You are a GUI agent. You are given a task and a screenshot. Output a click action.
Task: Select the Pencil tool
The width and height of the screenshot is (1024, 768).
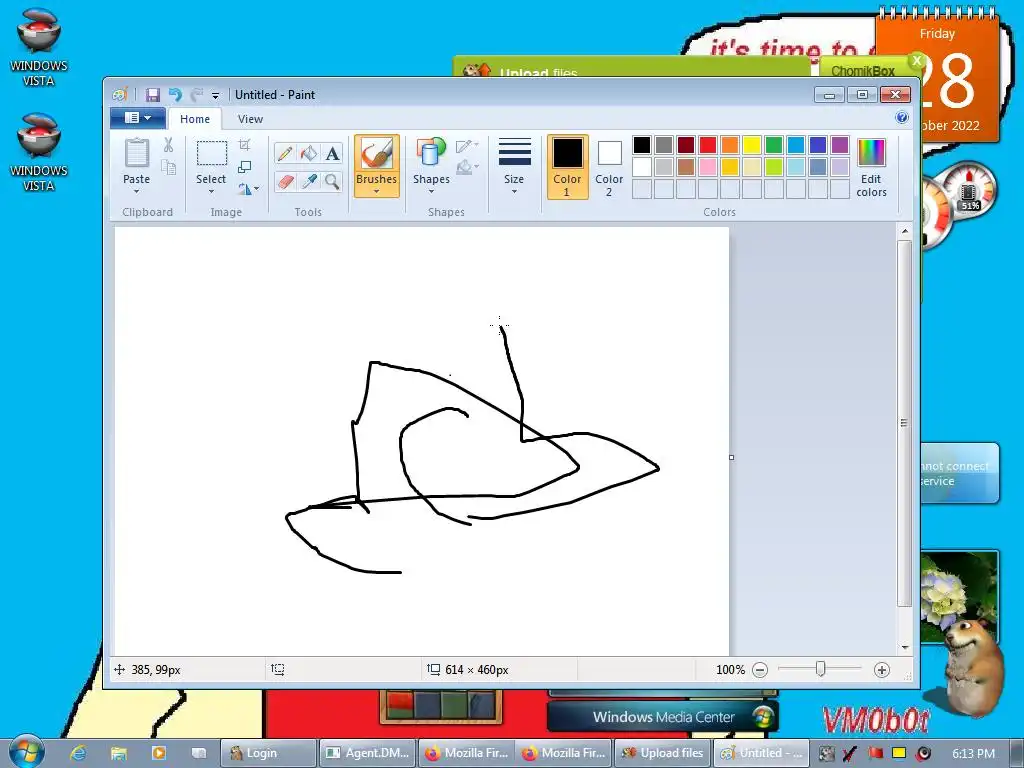point(285,153)
